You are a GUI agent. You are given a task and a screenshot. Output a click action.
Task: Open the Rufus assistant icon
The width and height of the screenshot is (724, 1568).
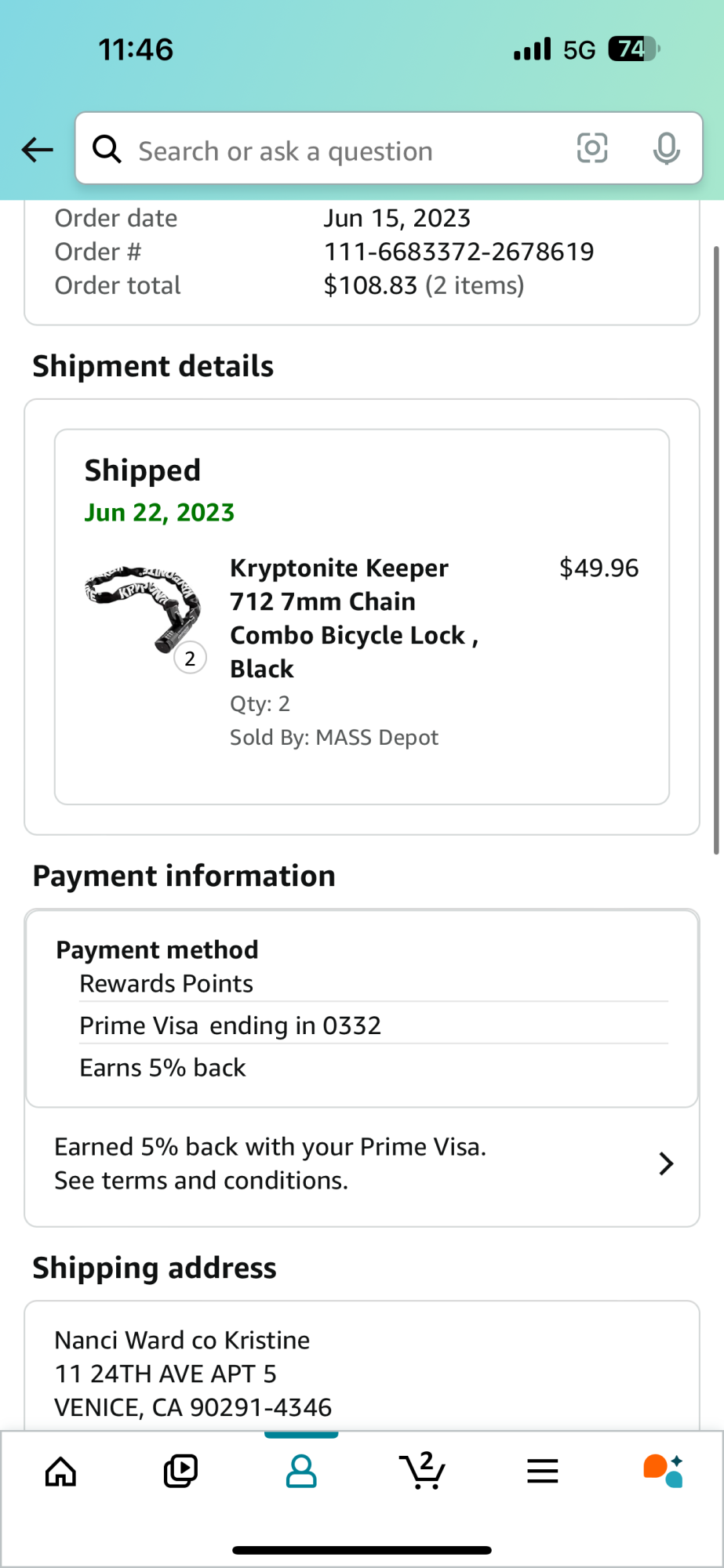click(x=663, y=1471)
